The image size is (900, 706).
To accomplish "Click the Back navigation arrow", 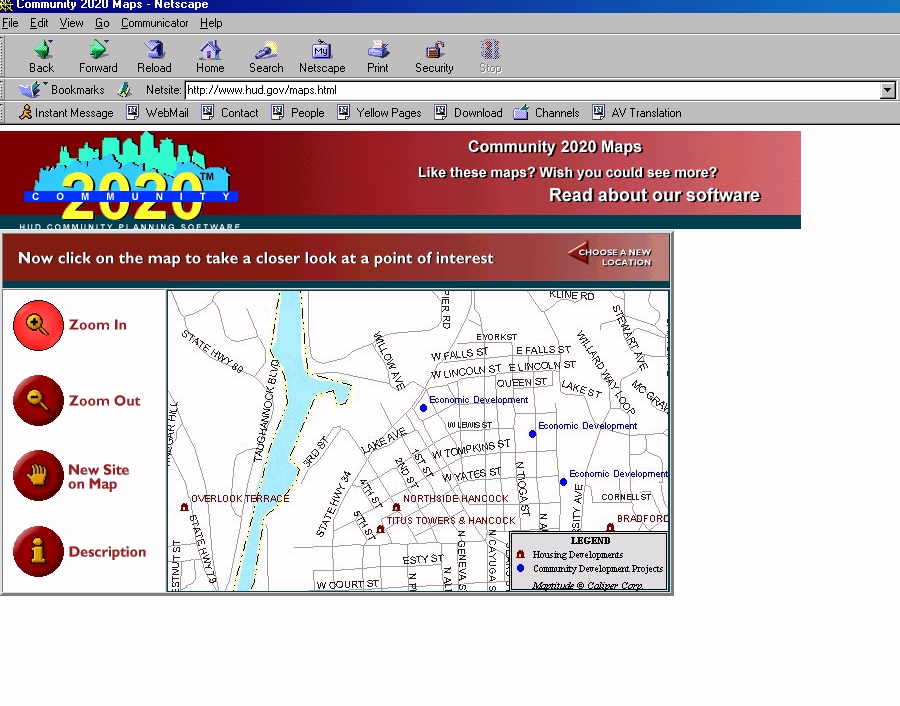I will (x=42, y=56).
